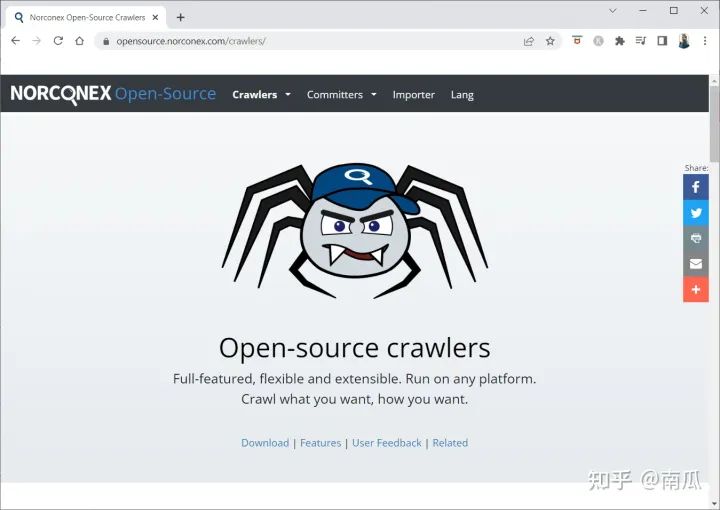Click the Norconex Open-Source logo
This screenshot has width=720, height=510.
click(x=113, y=94)
